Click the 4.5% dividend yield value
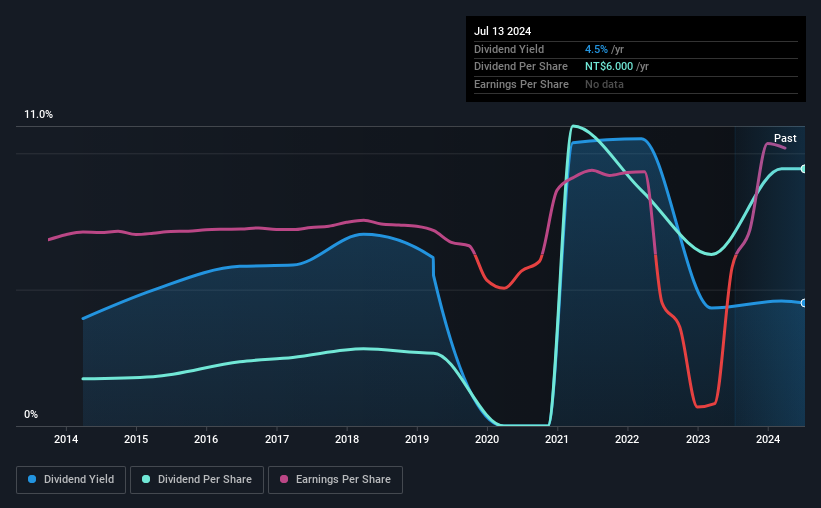This screenshot has width=821, height=508. tap(596, 49)
